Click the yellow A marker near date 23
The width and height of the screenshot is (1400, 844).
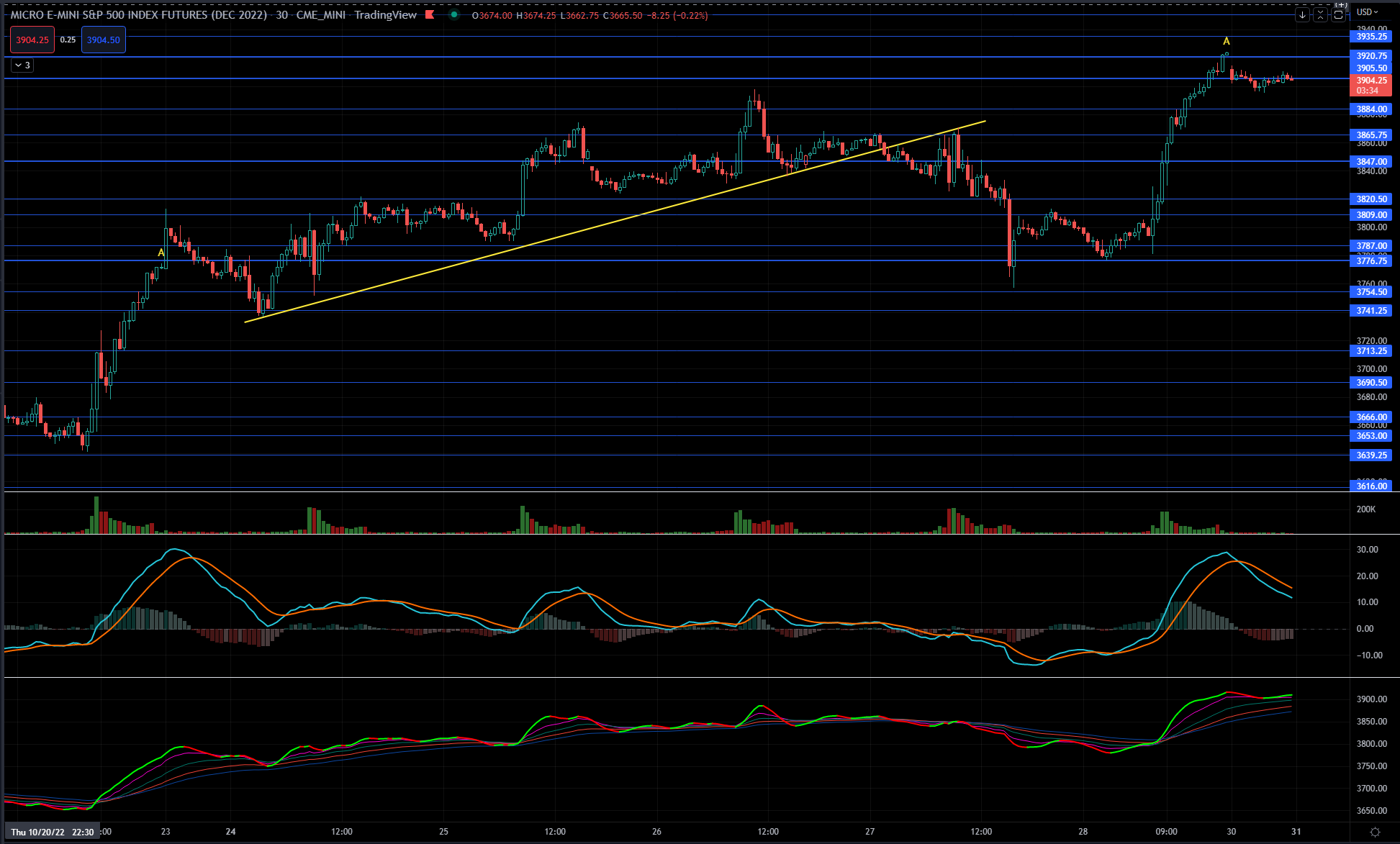(161, 253)
